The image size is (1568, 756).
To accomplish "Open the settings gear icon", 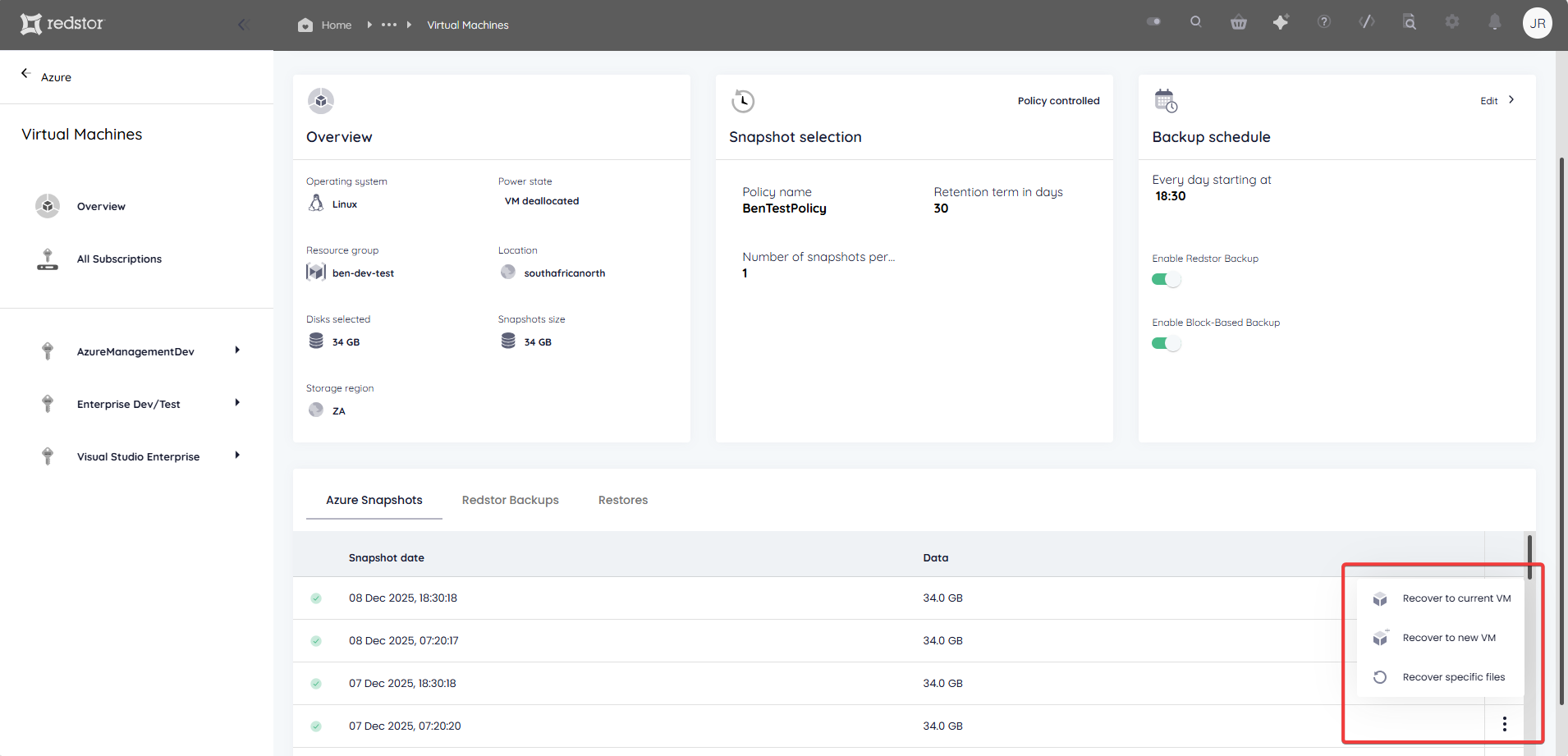I will (x=1452, y=22).
